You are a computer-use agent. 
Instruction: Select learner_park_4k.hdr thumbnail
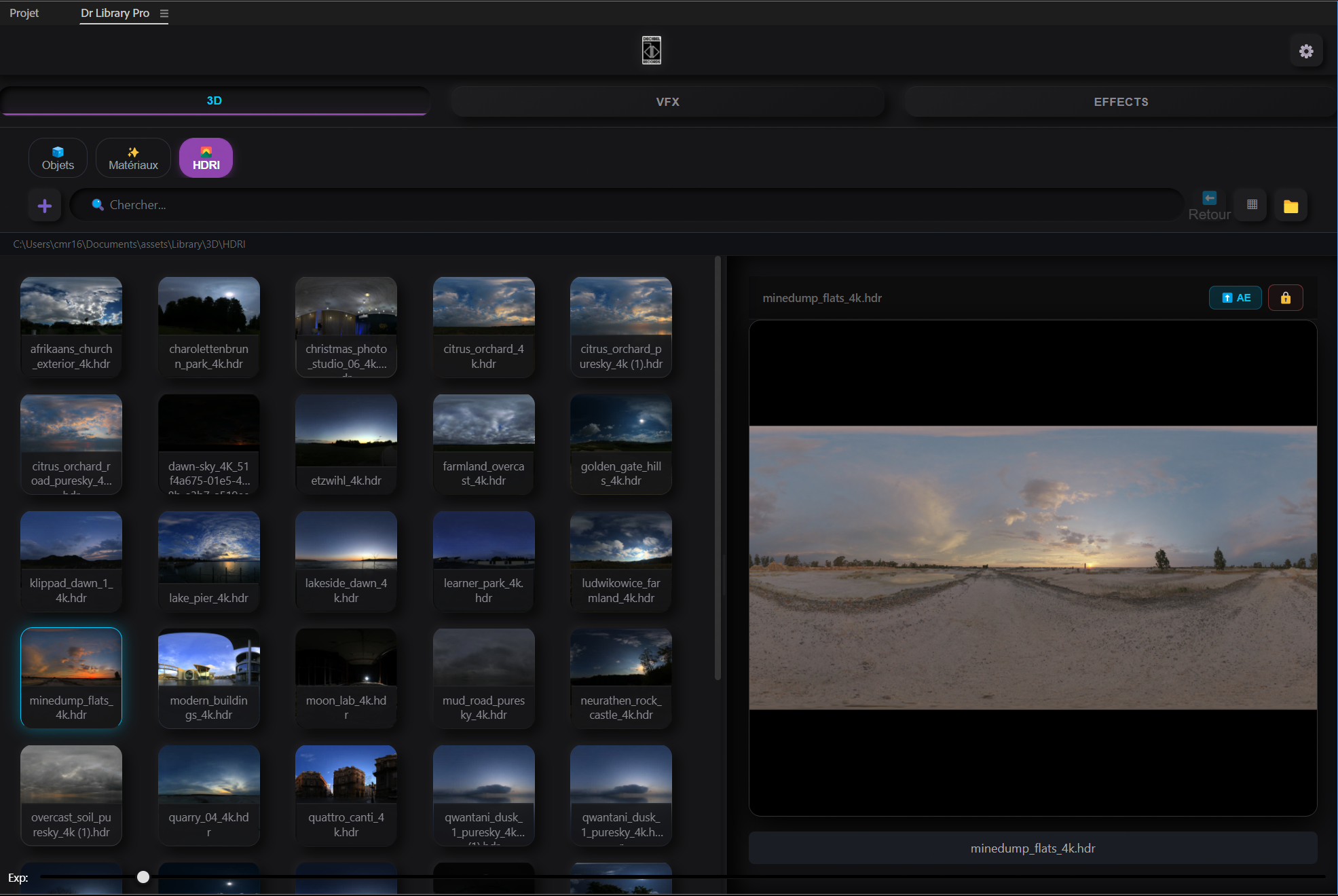(483, 561)
